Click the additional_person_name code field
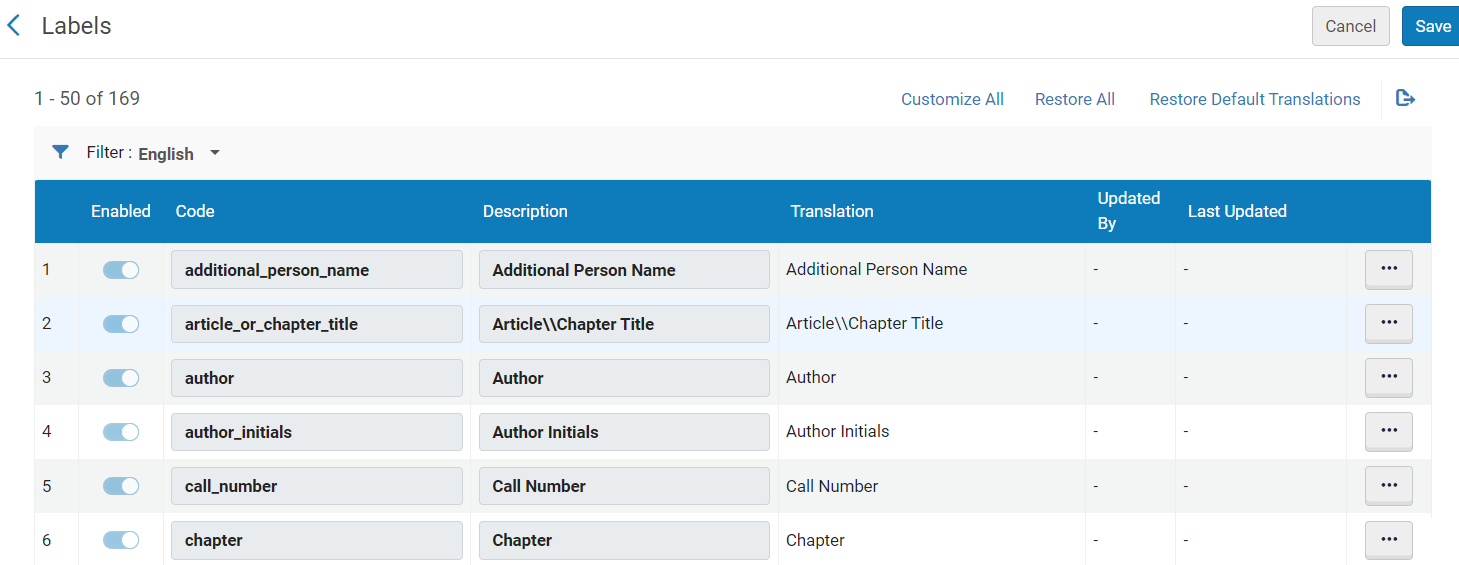 coord(317,270)
